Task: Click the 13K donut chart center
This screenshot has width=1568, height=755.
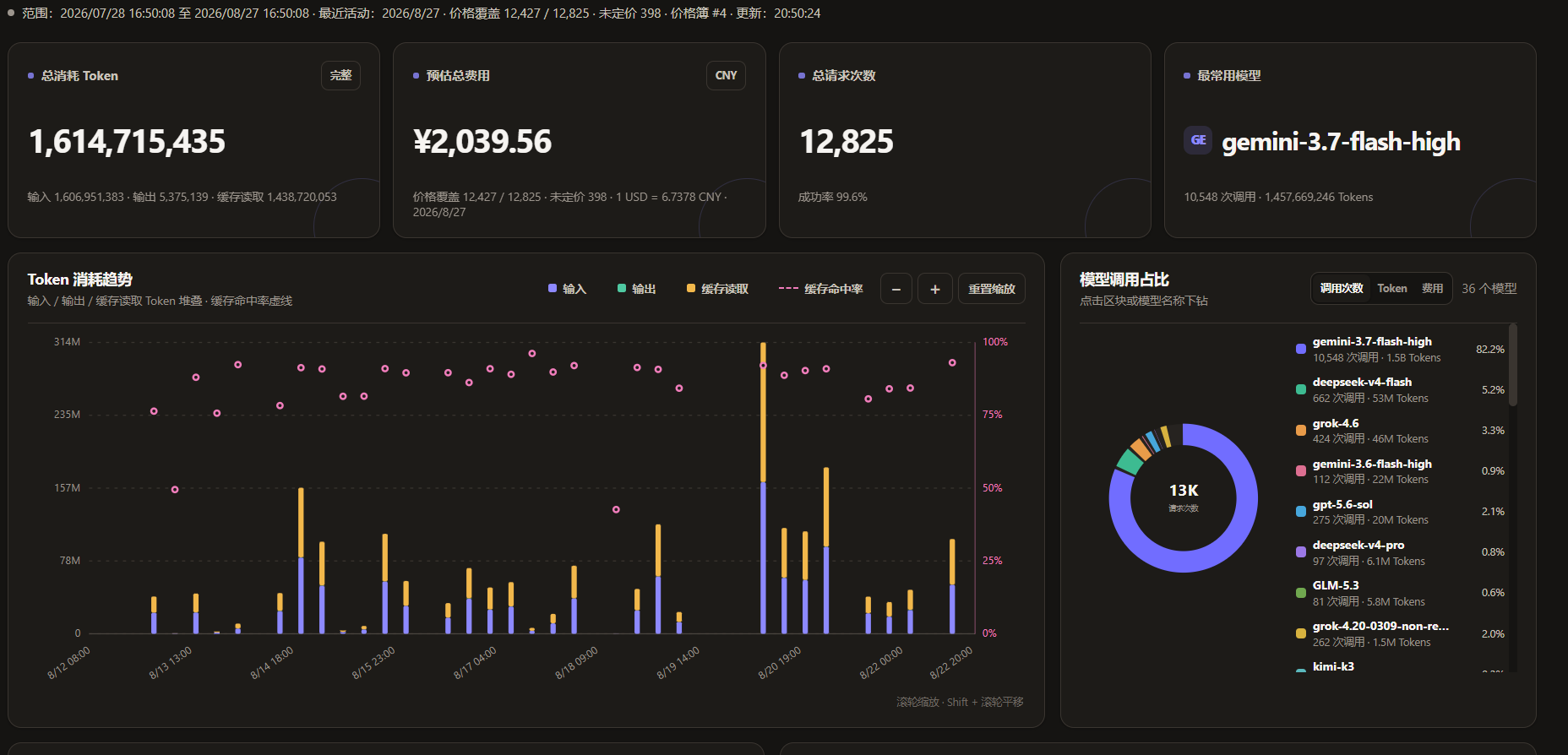Action: click(x=1184, y=497)
